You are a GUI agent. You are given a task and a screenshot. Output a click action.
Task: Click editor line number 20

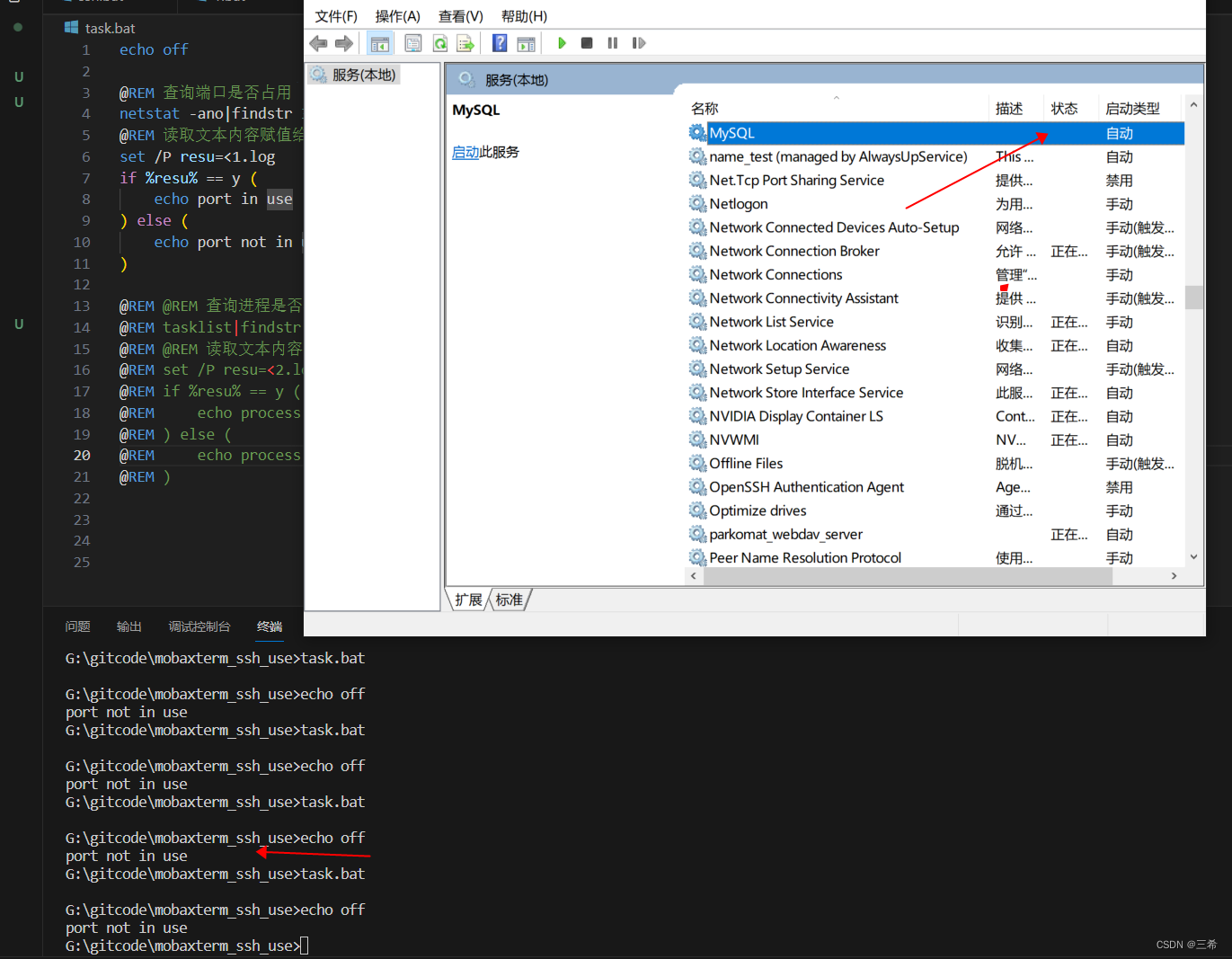click(82, 456)
